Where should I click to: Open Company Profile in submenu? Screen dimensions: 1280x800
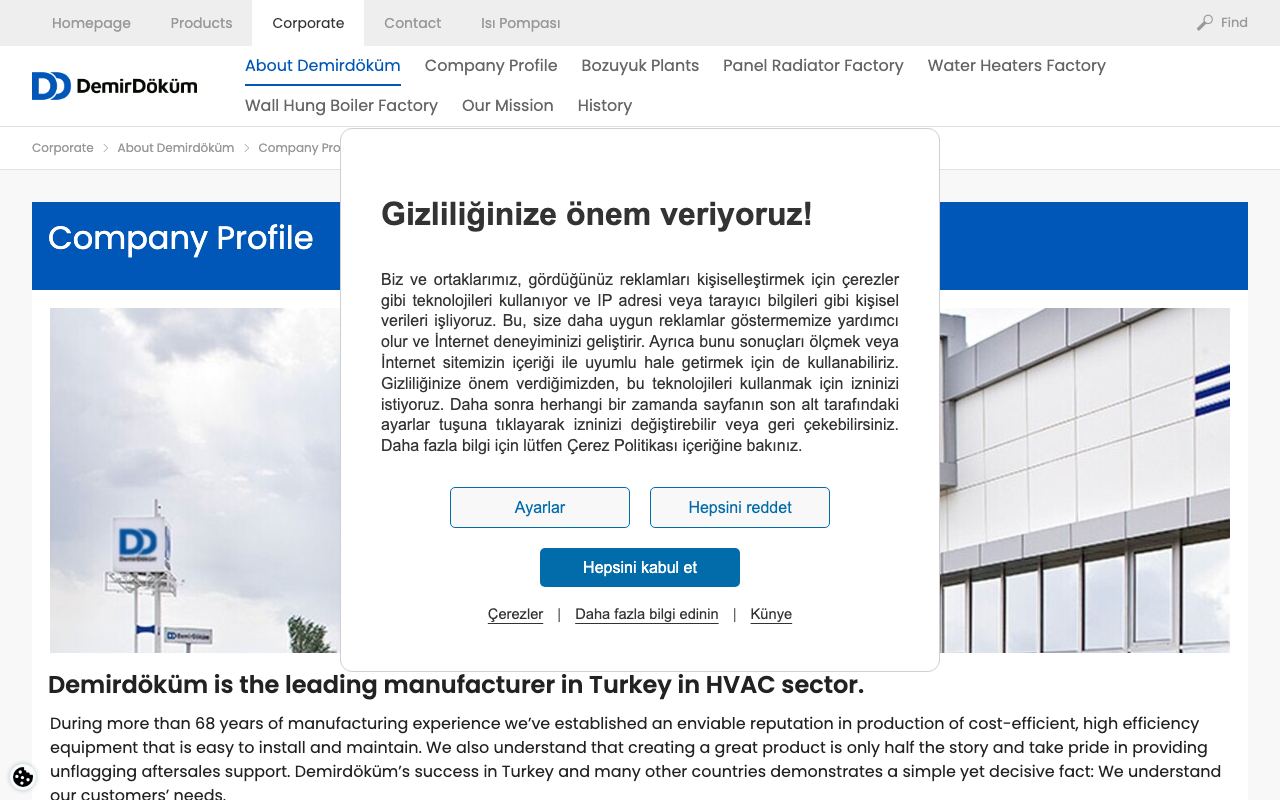click(491, 66)
